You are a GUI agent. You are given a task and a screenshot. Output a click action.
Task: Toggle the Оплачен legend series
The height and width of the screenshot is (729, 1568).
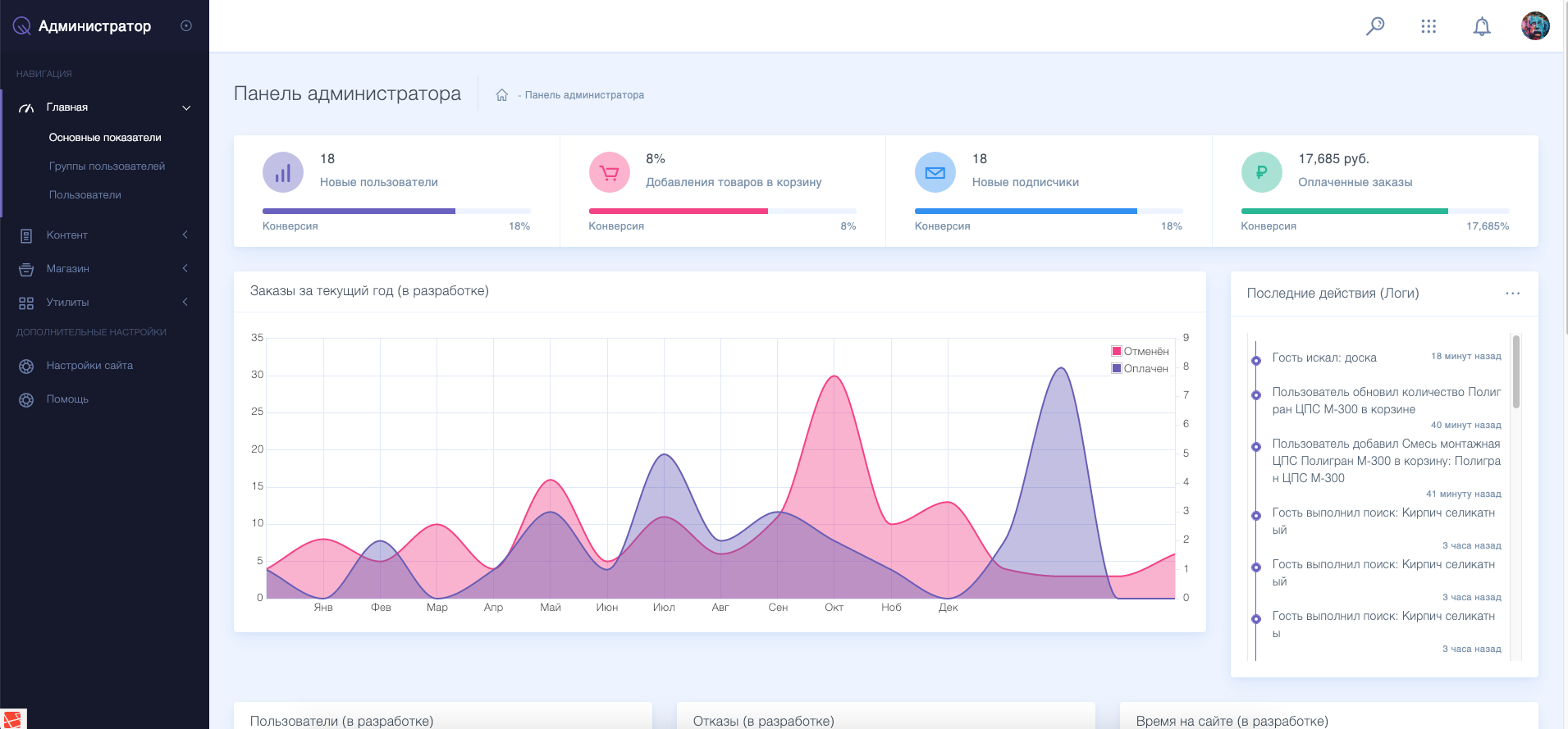(x=1141, y=368)
